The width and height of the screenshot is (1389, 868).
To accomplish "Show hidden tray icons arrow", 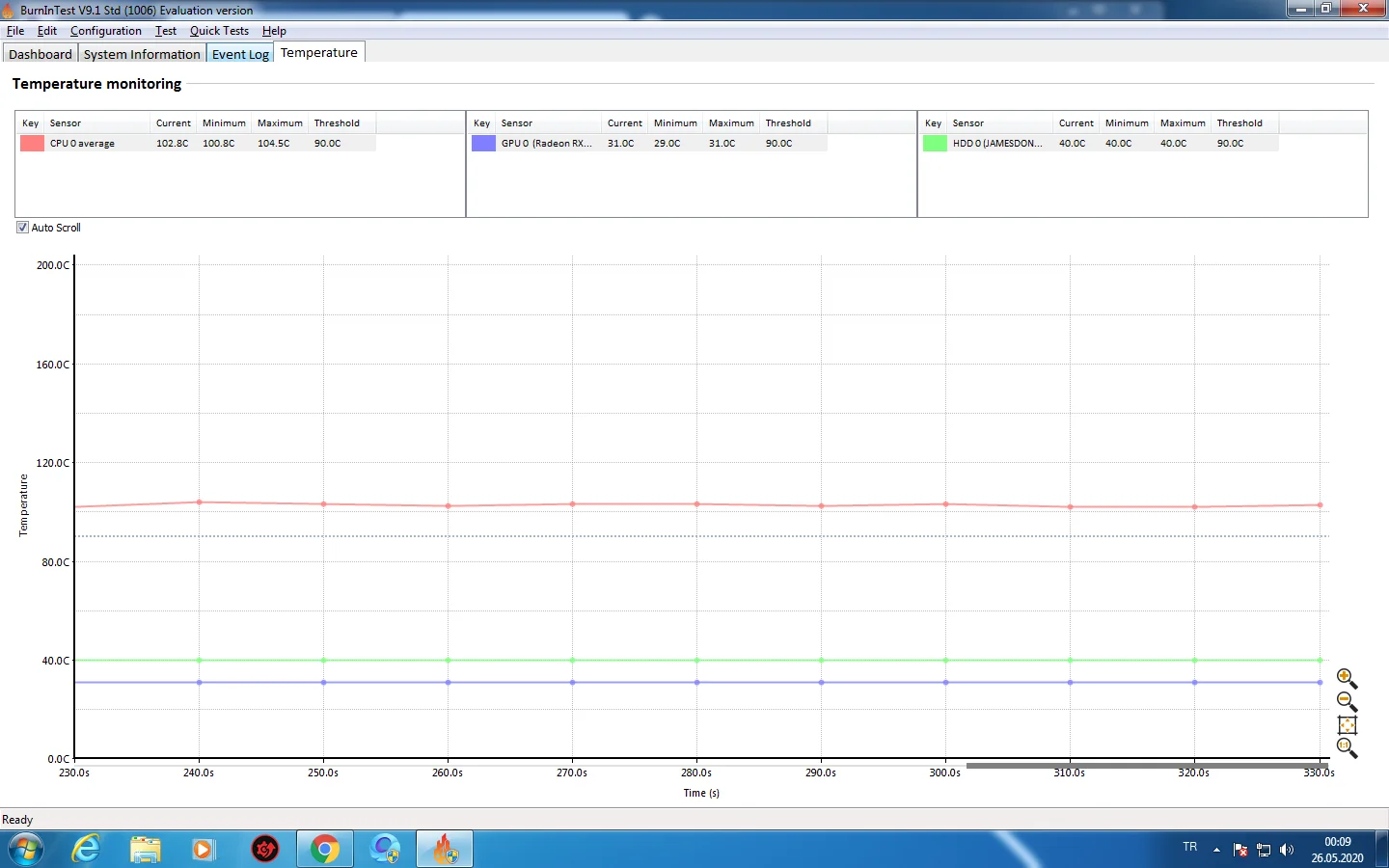I will point(1216,850).
